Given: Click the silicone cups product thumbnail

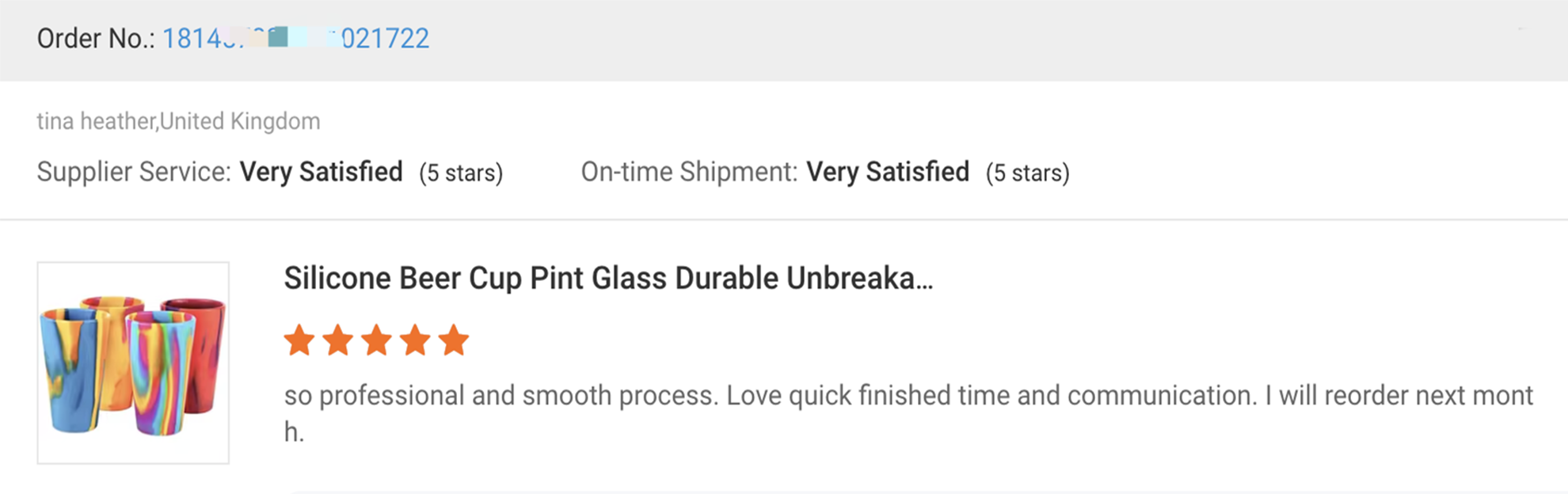Looking at the screenshot, I should tap(133, 363).
